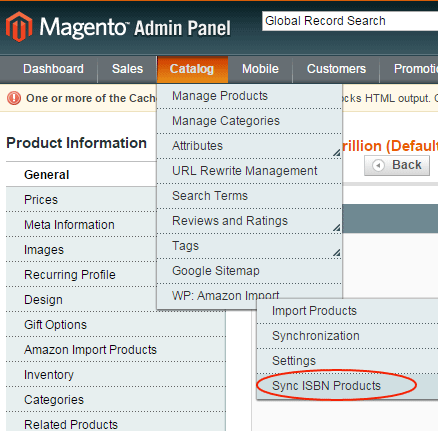Select Google Sitemap menu entry

(249, 271)
